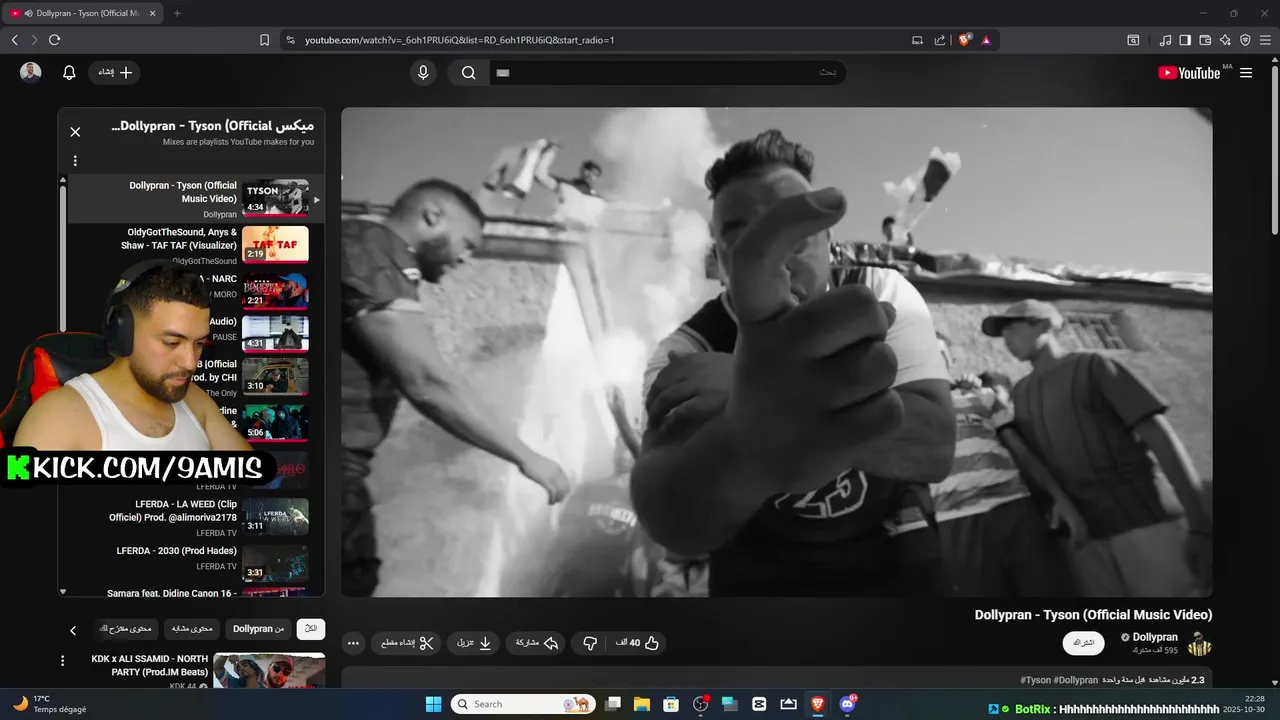Open more actions ellipsis under video
This screenshot has height=720, width=1280.
353,643
